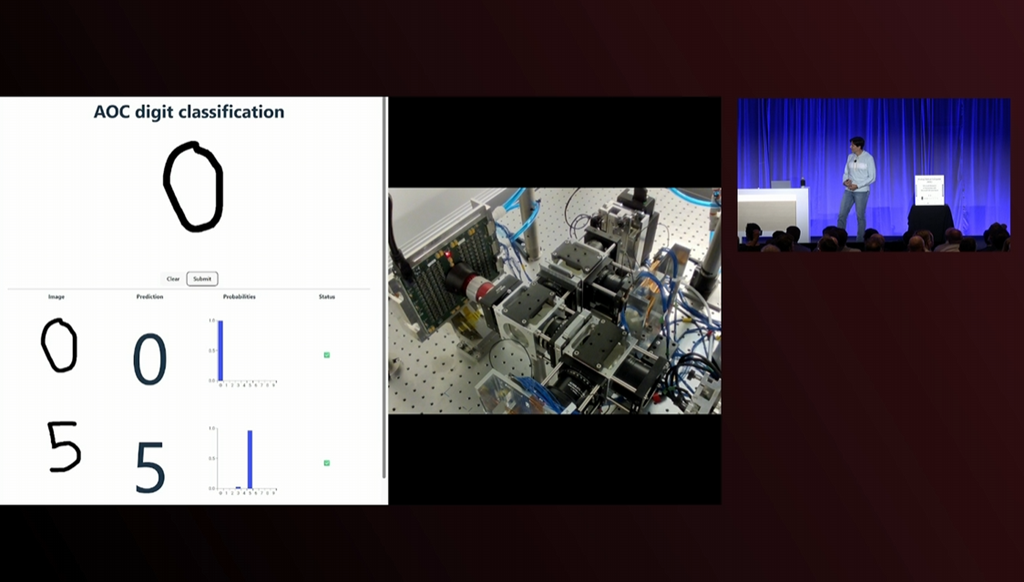Click the optical hardware camera feed
The image size is (1024, 582).
click(554, 300)
